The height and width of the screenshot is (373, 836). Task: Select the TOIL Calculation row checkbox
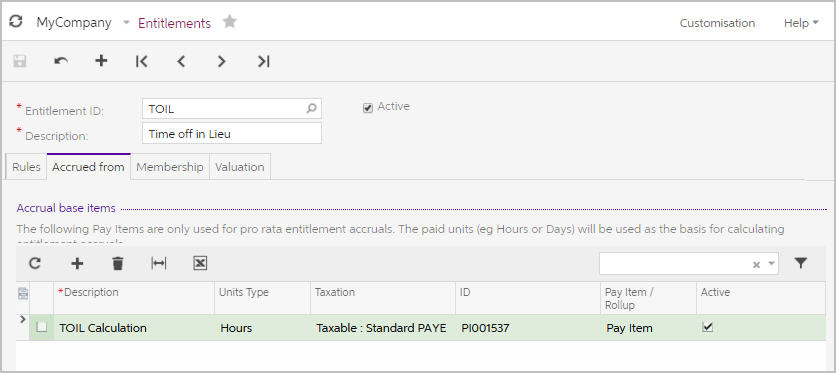coord(42,327)
